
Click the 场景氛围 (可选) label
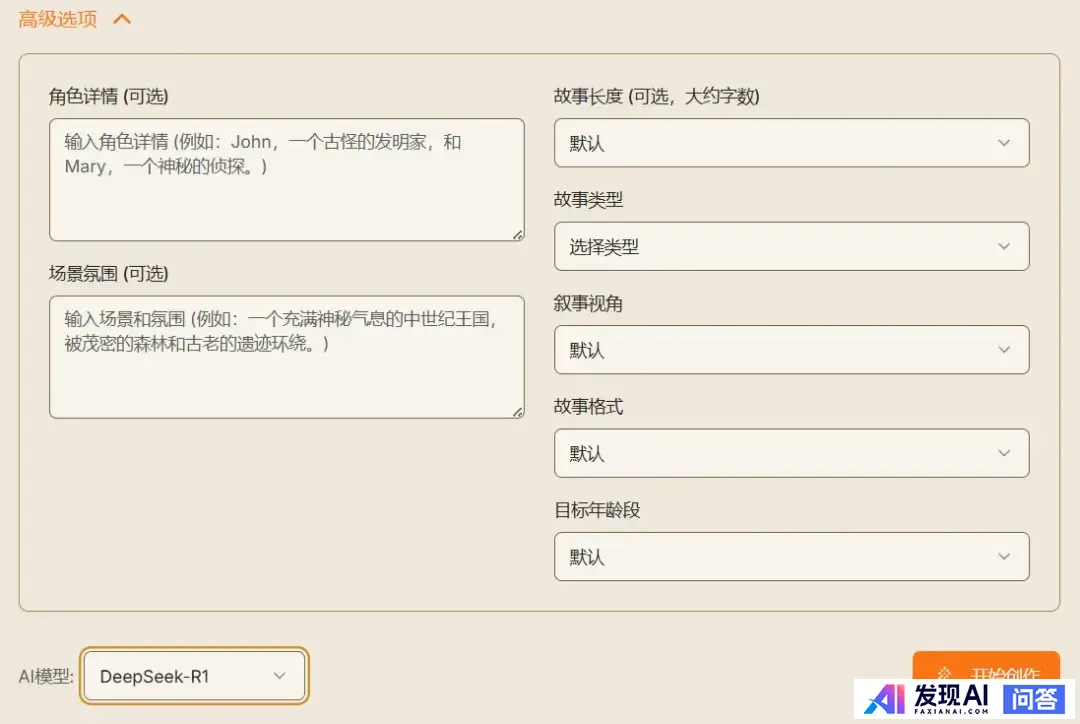pos(108,273)
